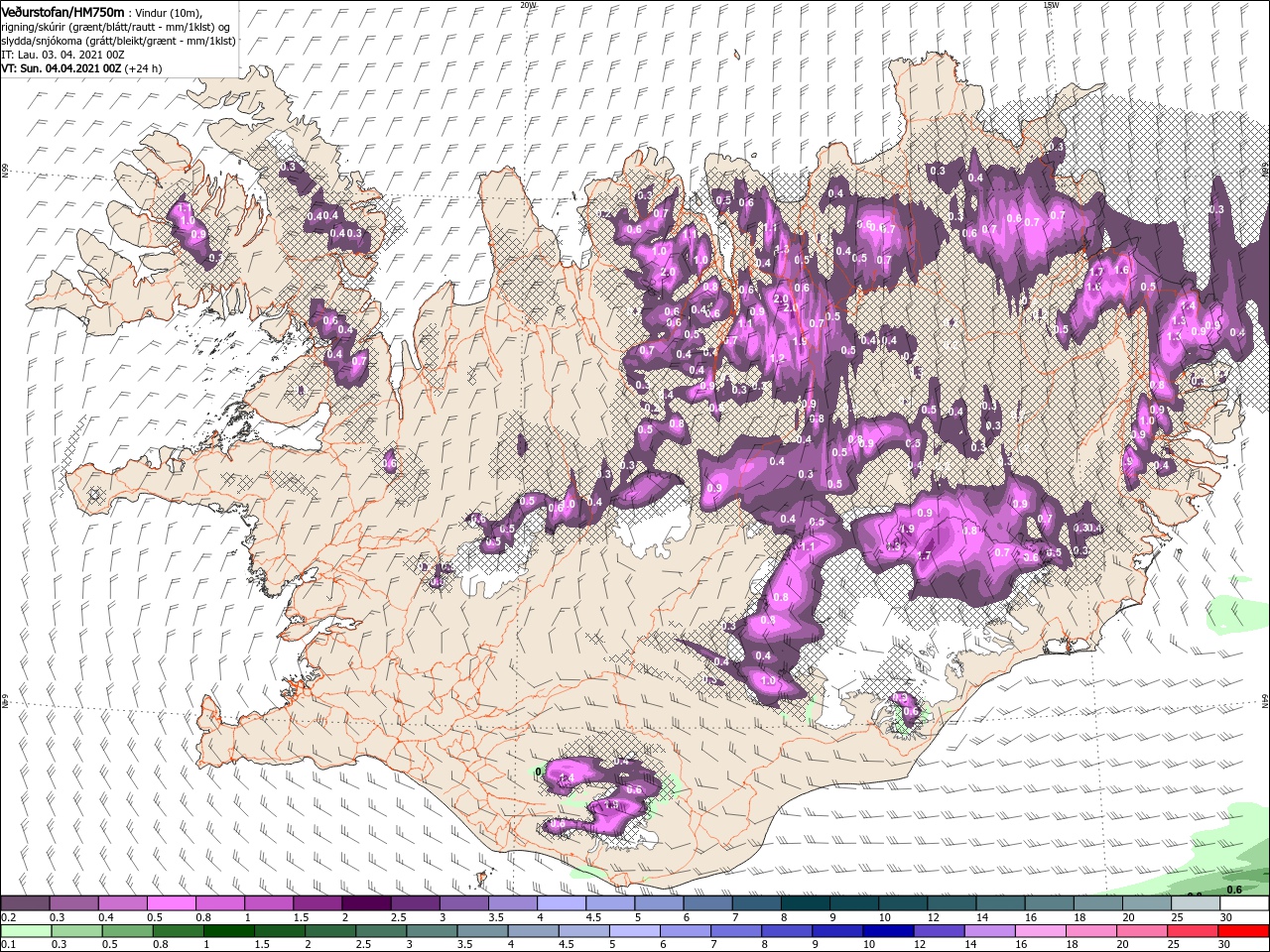Pick the snow legend swatch 1–1.5
The image size is (1270, 952).
click(268, 903)
